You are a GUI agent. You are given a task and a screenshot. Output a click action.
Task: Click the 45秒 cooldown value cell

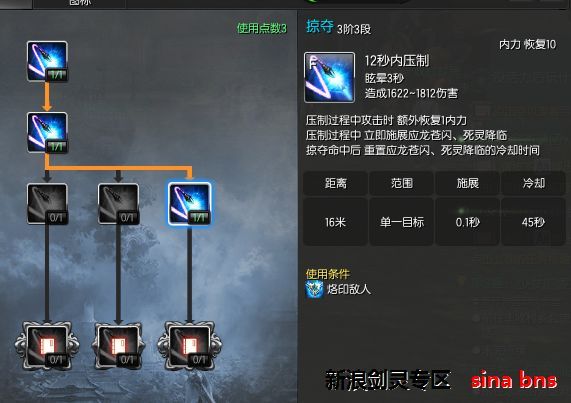533,222
